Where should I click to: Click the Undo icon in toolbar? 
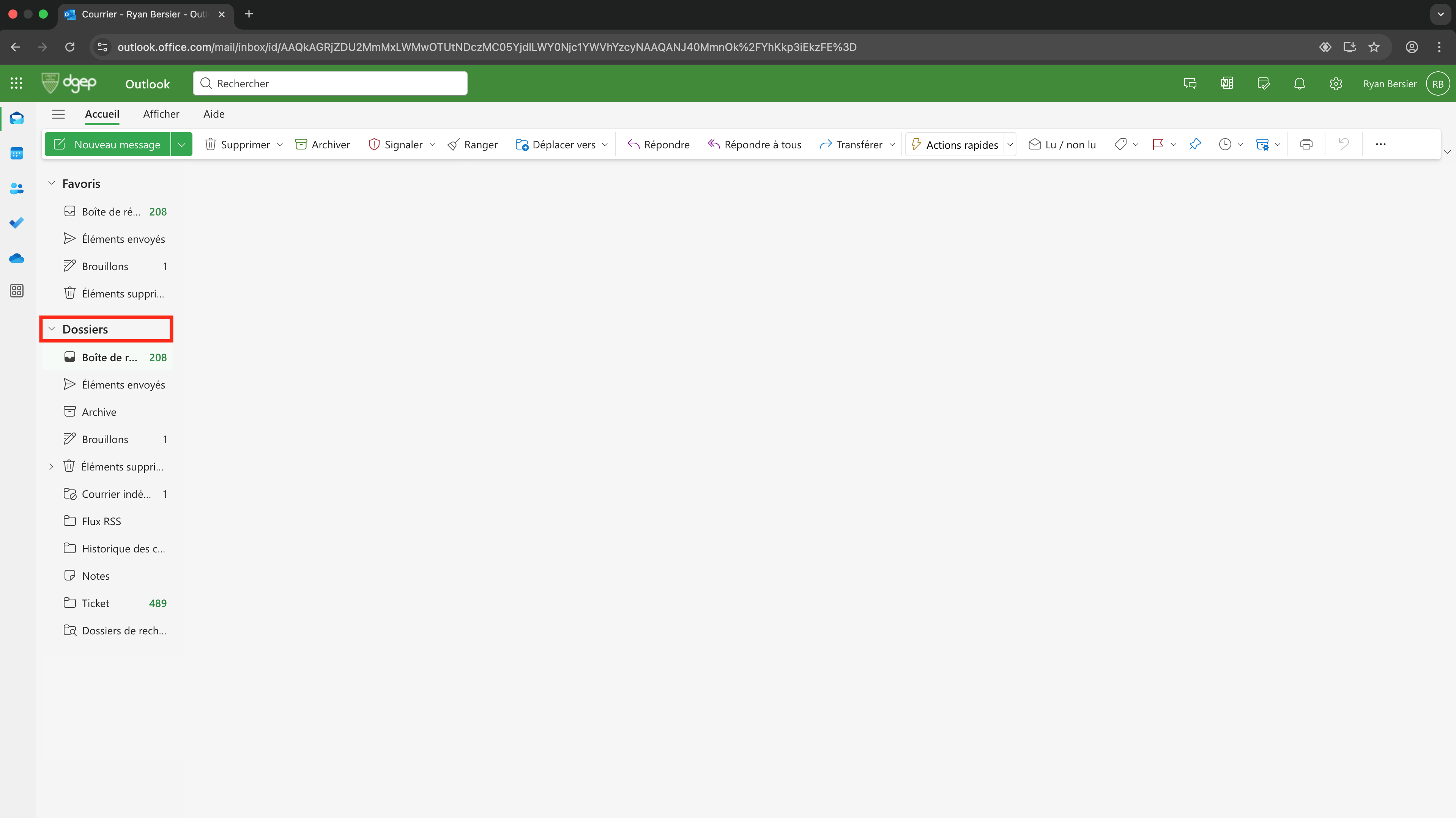[1344, 145]
